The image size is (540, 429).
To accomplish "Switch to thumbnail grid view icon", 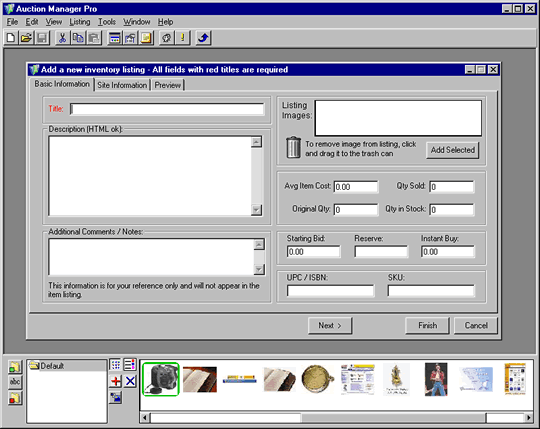I will [x=116, y=364].
